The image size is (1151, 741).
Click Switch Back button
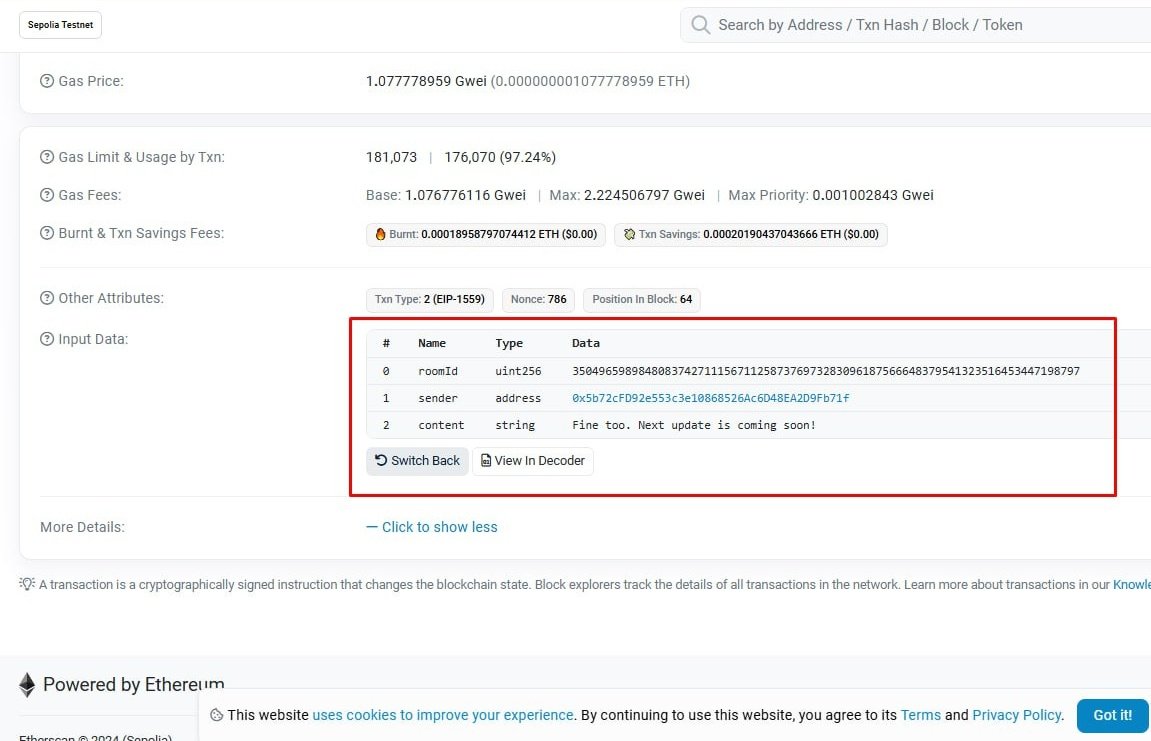coord(417,461)
